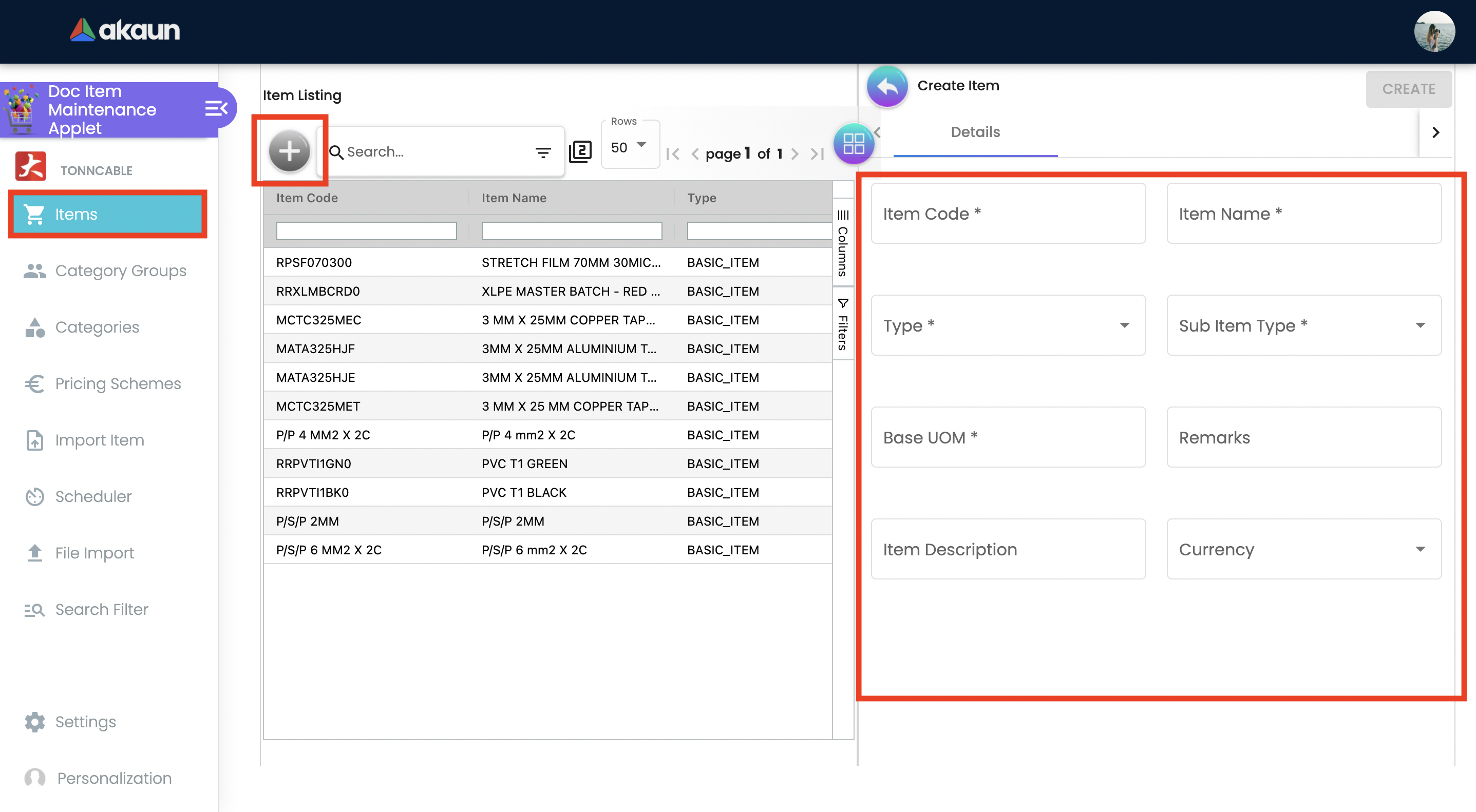Toggle the Columns side panel
Viewport: 1476px width, 812px height.
[x=842, y=243]
